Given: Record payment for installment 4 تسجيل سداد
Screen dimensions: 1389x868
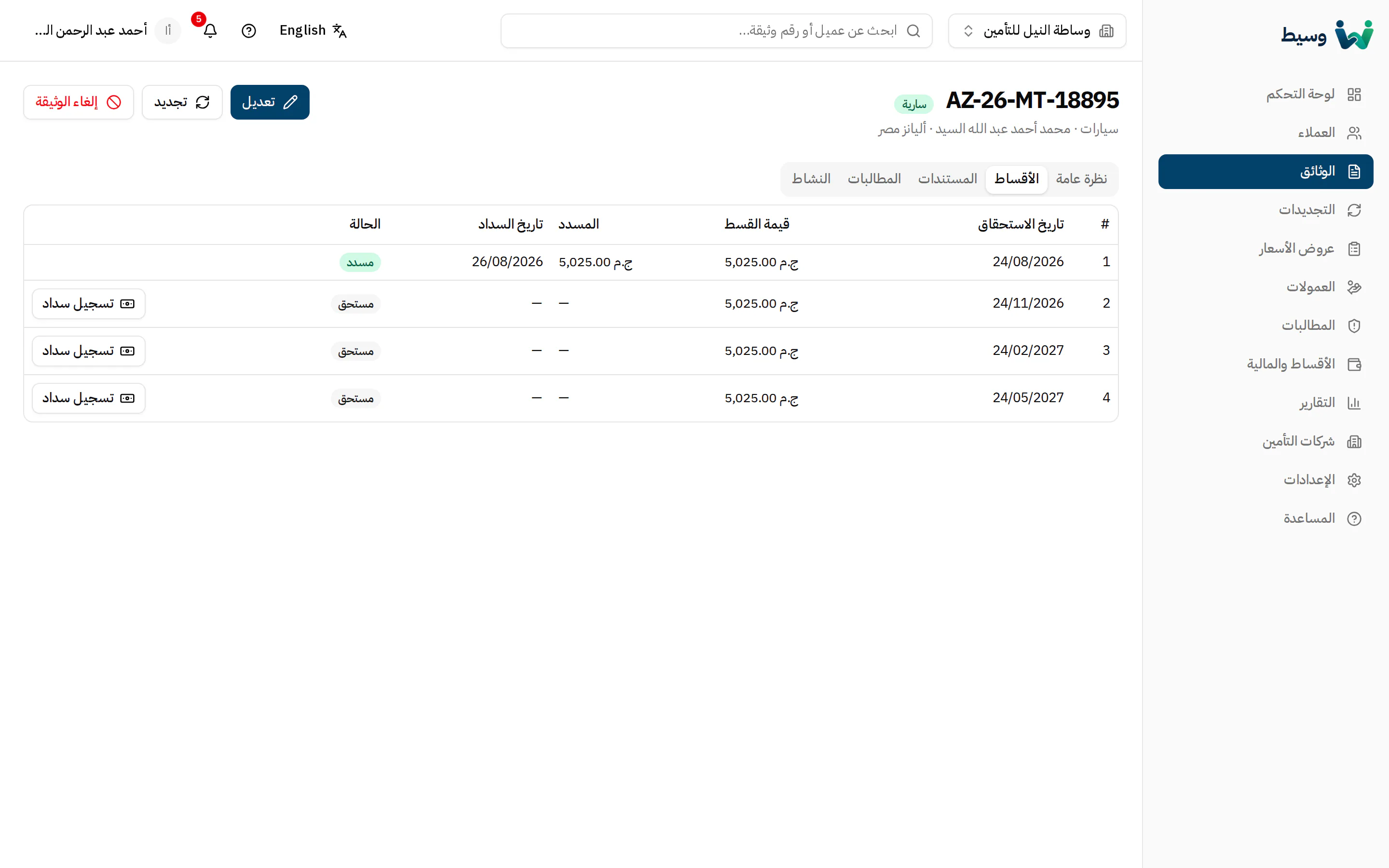Looking at the screenshot, I should point(88,398).
